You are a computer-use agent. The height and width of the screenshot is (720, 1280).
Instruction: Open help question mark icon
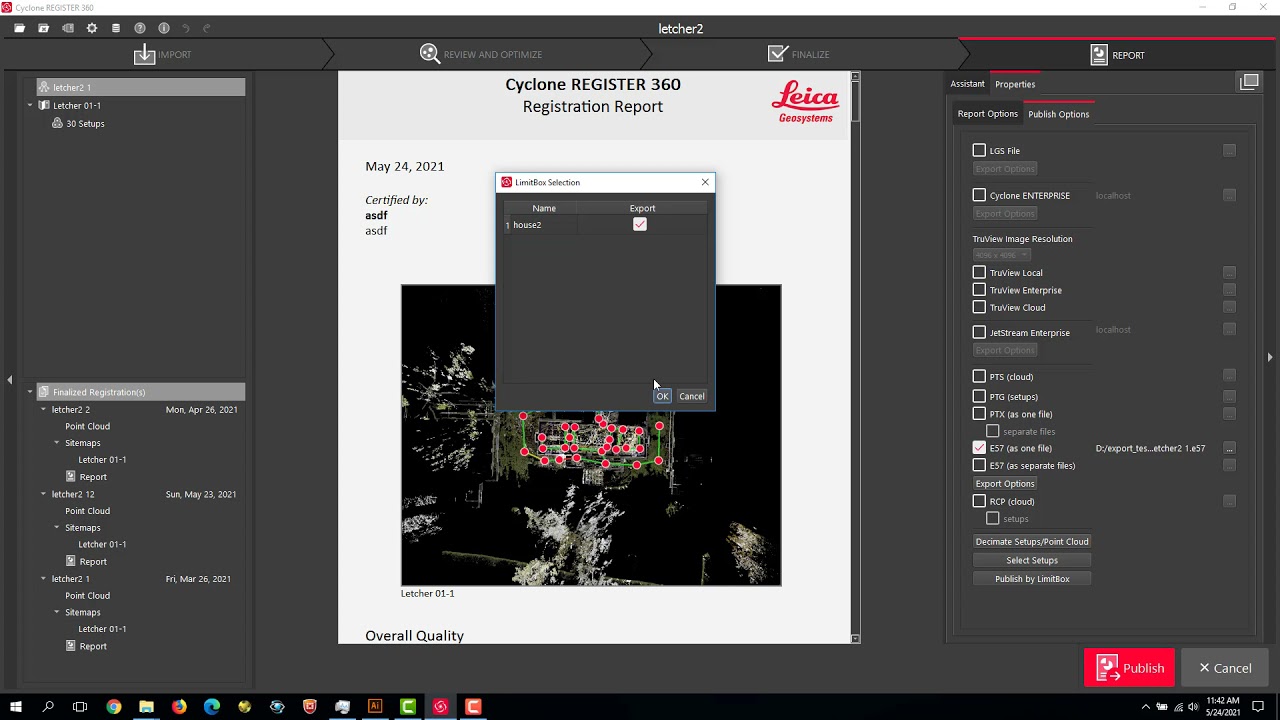pos(140,28)
